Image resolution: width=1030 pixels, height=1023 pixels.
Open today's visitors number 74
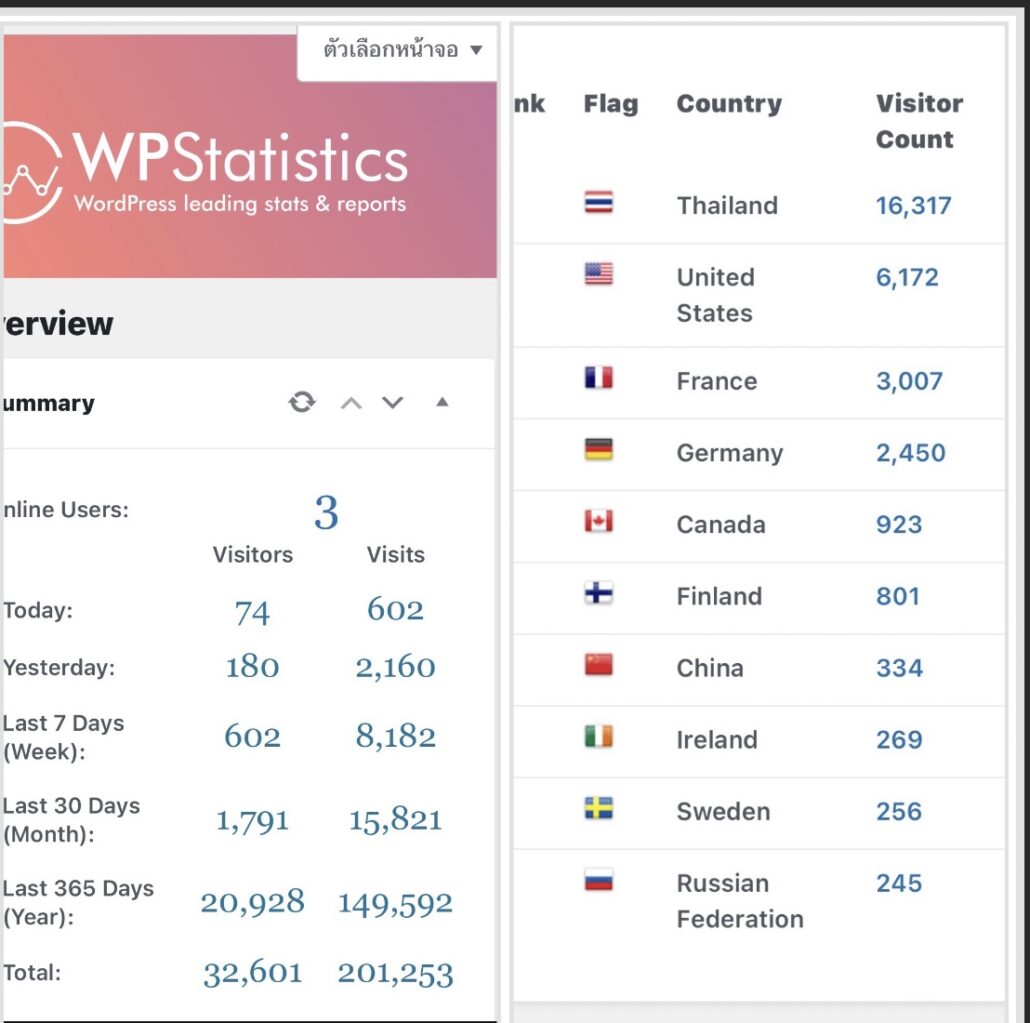point(252,611)
